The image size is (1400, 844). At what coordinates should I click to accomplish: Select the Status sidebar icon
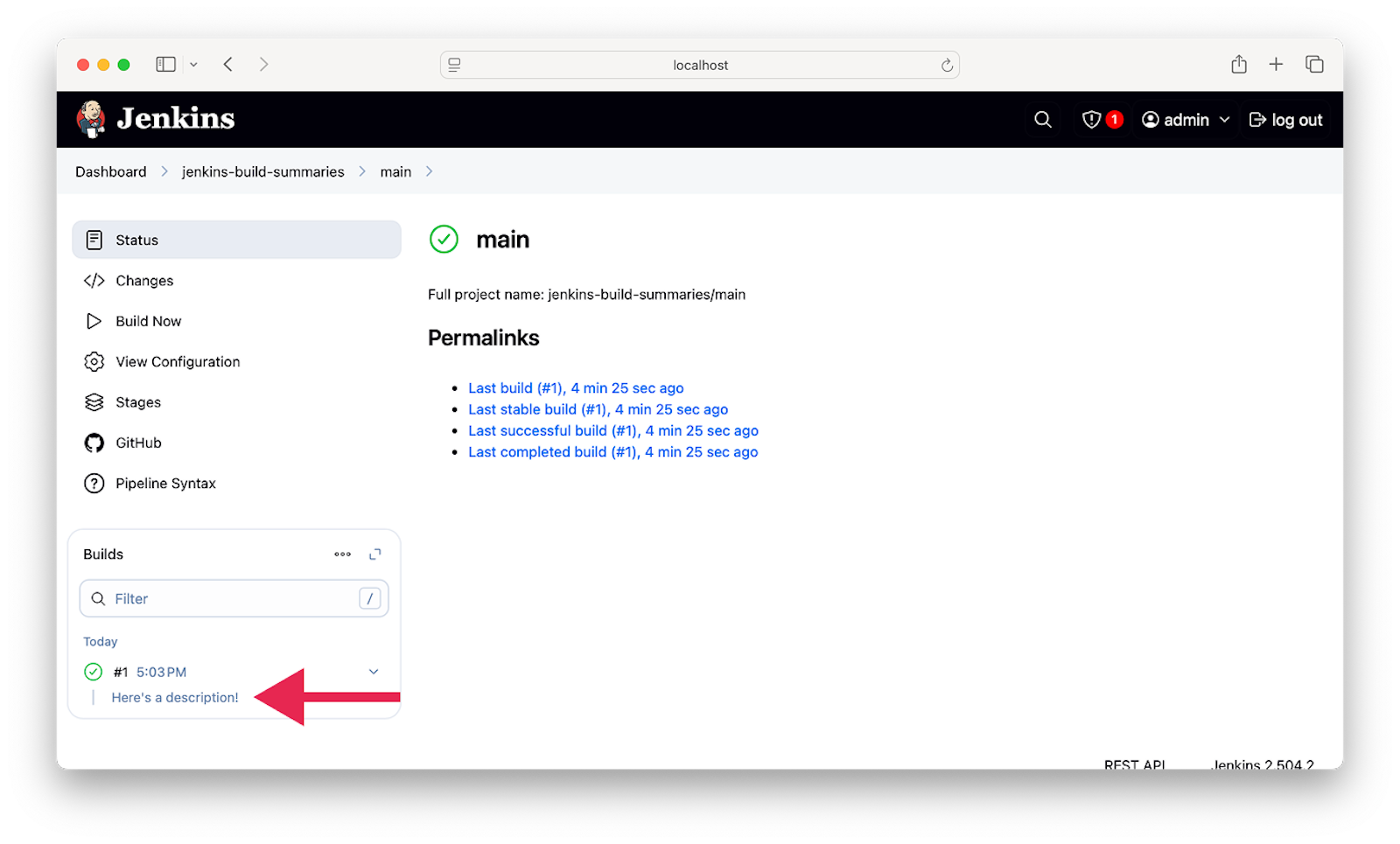pyautogui.click(x=94, y=239)
